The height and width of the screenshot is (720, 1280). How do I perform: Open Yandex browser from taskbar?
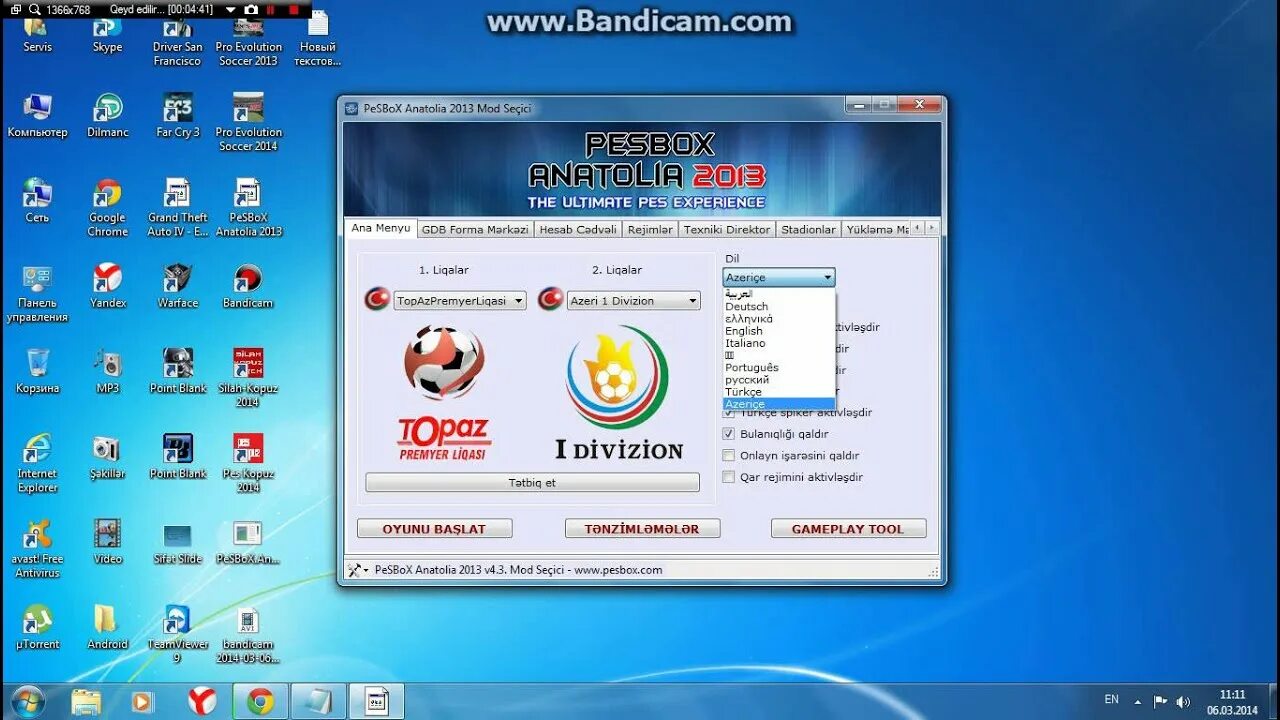[203, 701]
